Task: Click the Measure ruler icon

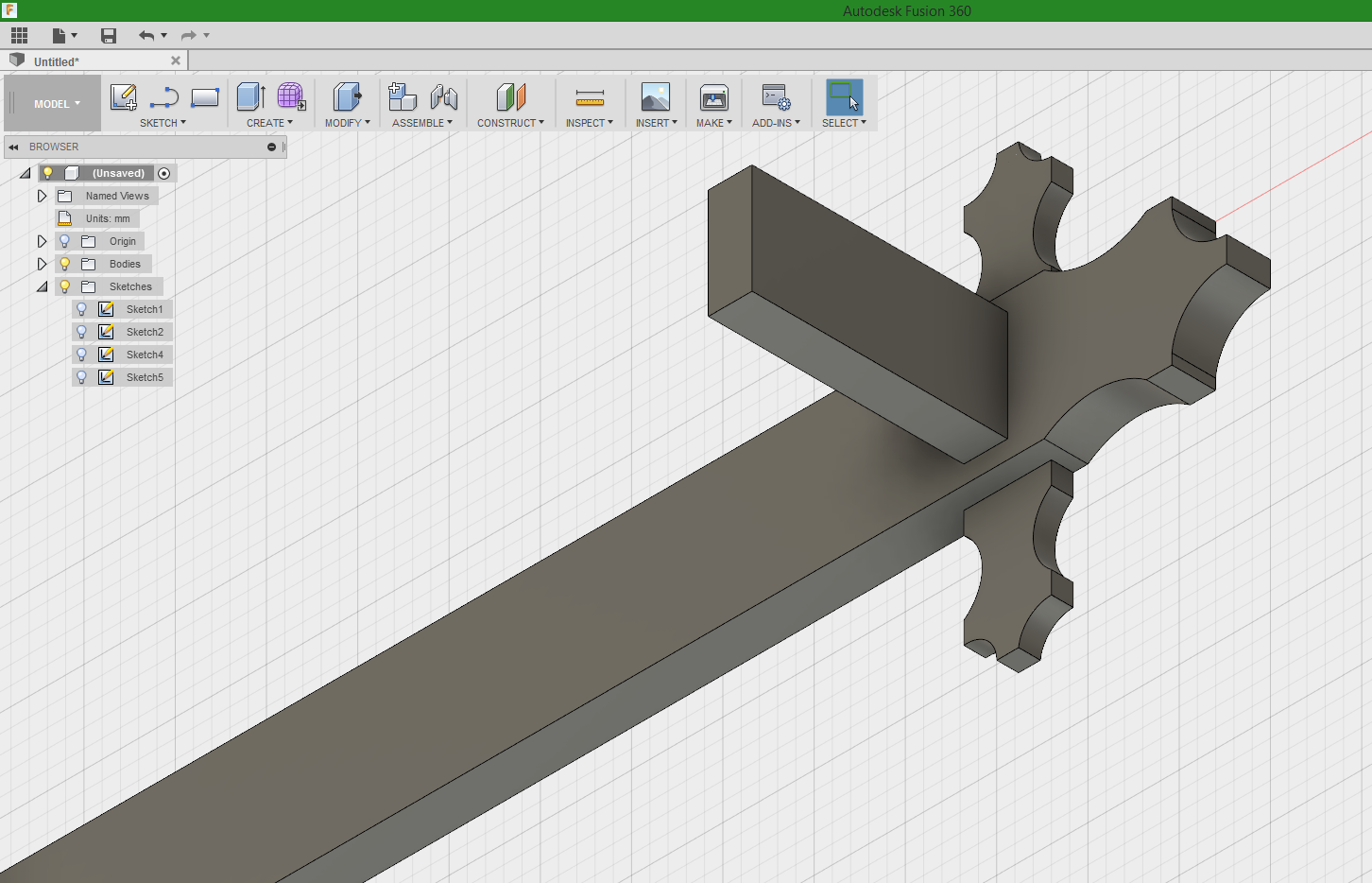Action: click(x=590, y=97)
